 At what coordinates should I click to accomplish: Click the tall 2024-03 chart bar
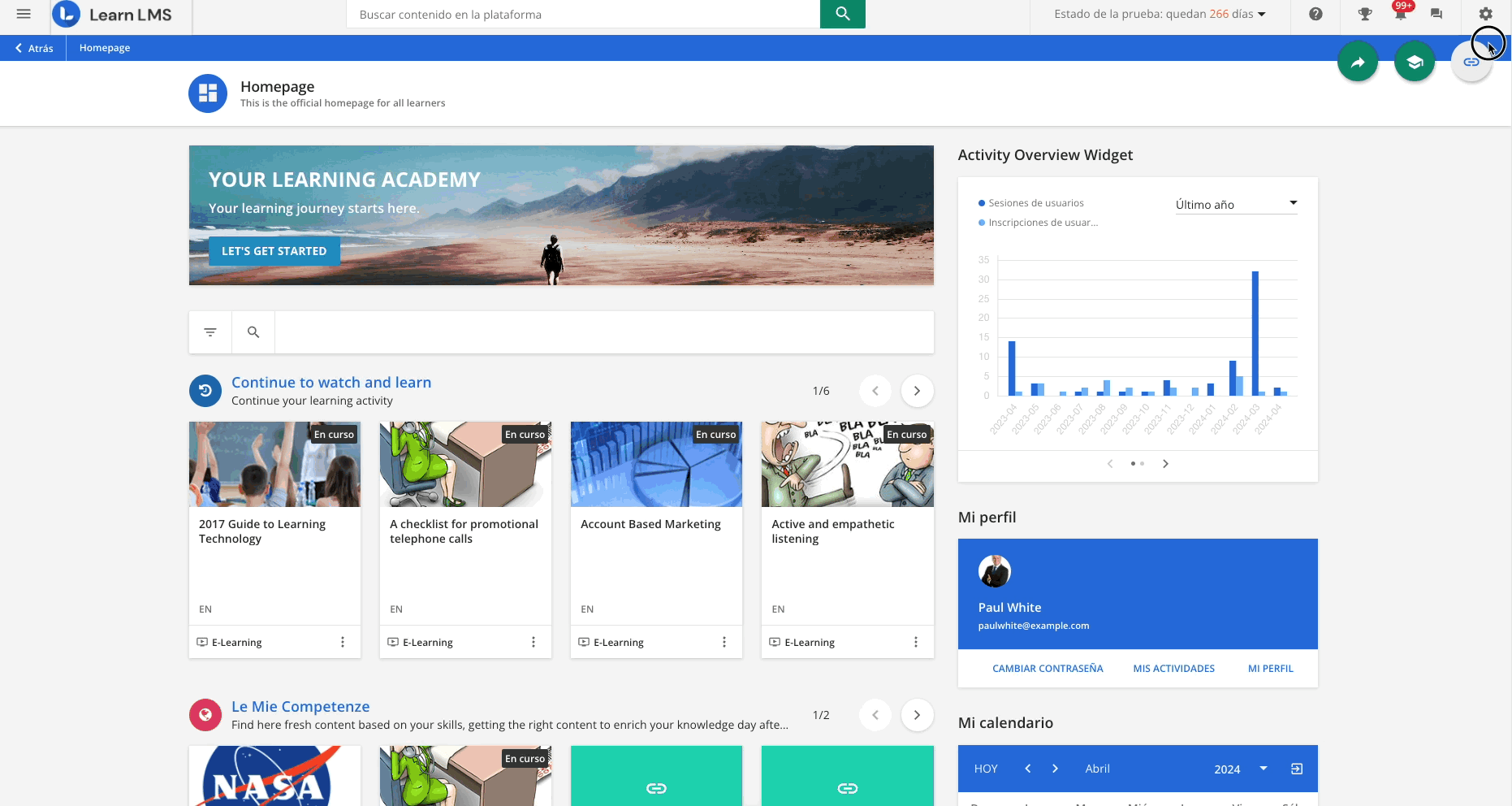point(1255,333)
